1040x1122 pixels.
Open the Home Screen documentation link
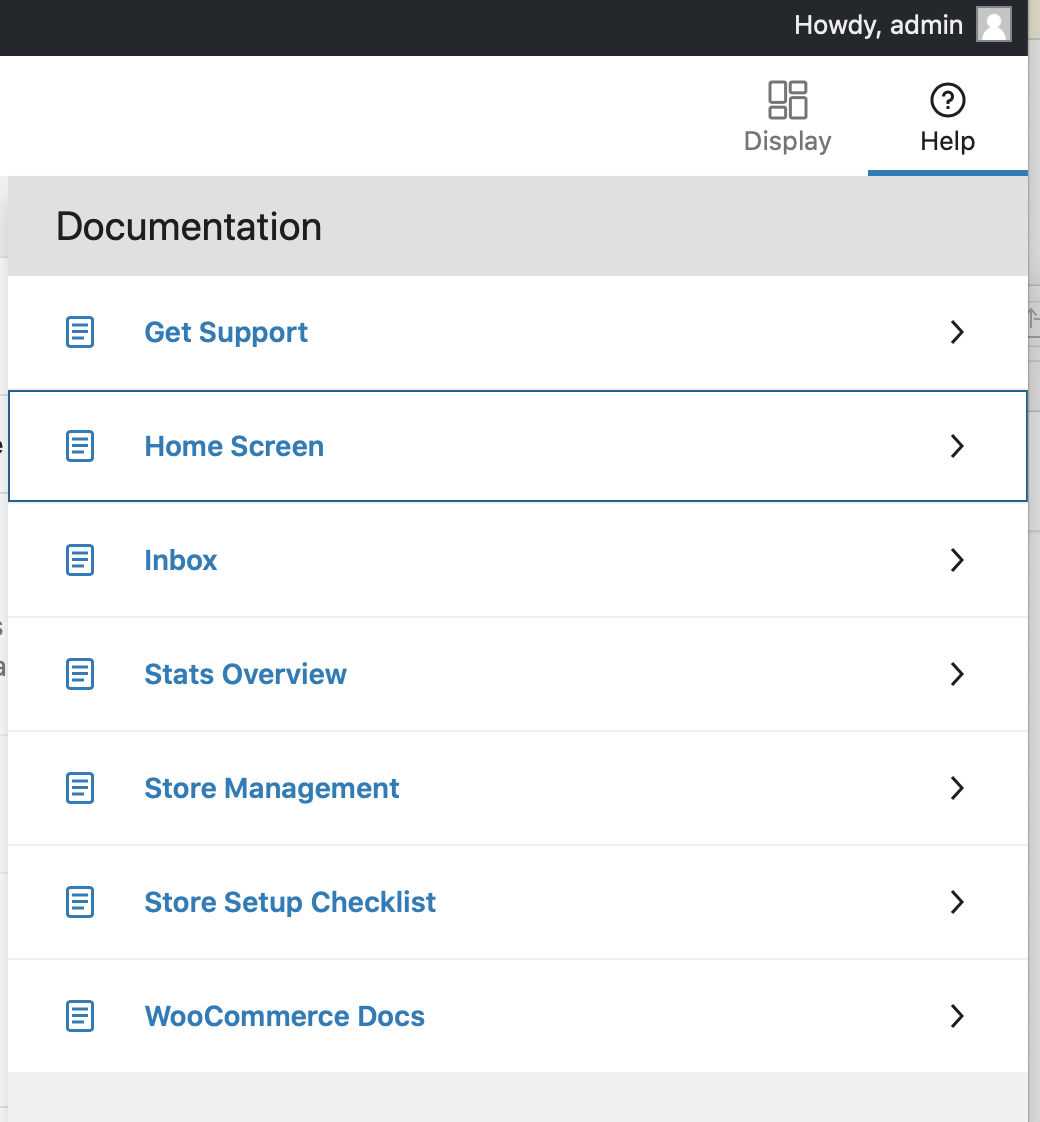(234, 446)
